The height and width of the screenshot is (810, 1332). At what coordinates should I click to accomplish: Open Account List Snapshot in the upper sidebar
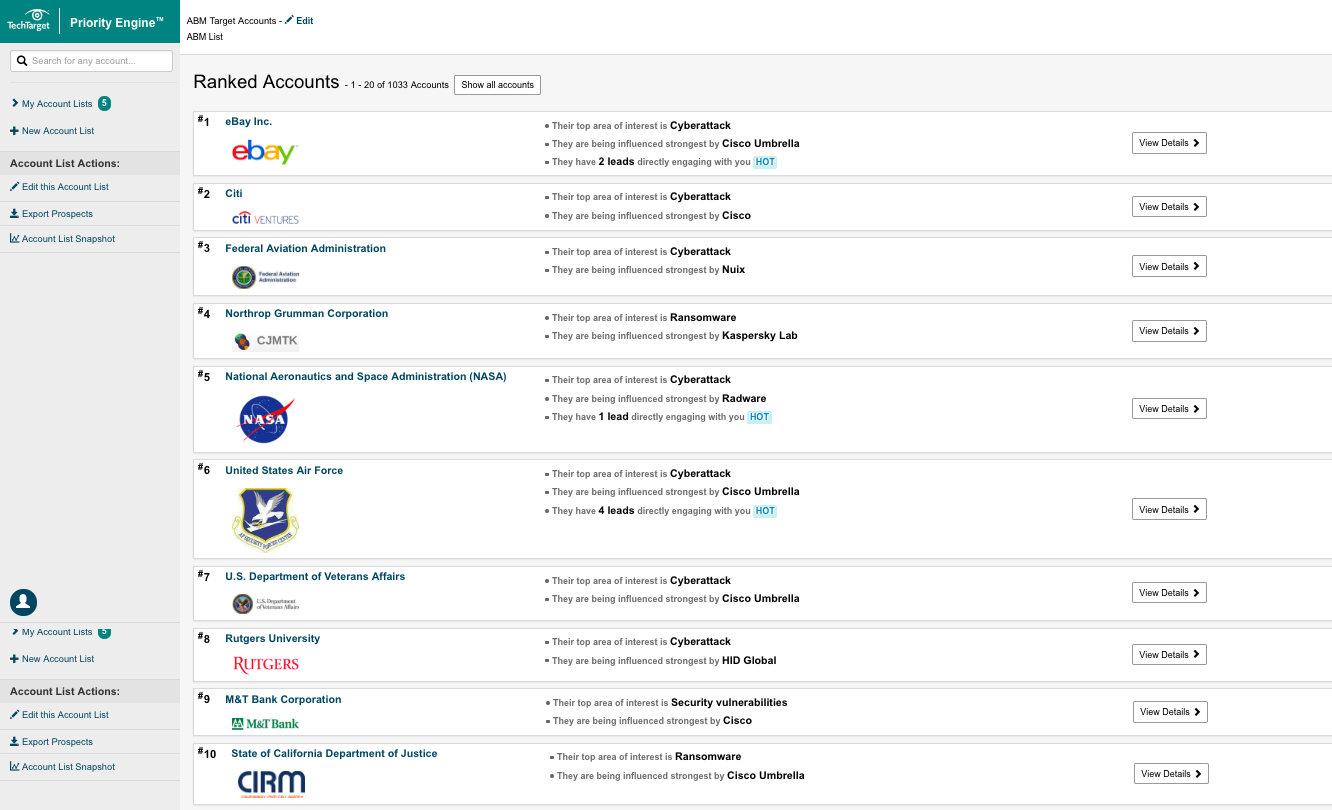point(62,239)
